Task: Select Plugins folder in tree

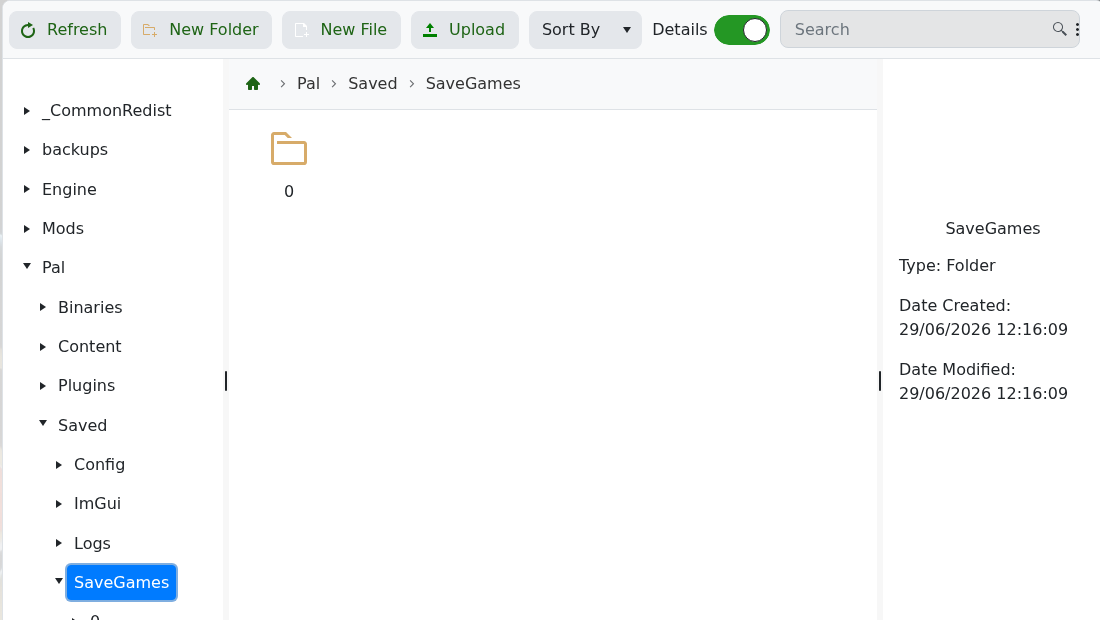Action: pyautogui.click(x=86, y=386)
